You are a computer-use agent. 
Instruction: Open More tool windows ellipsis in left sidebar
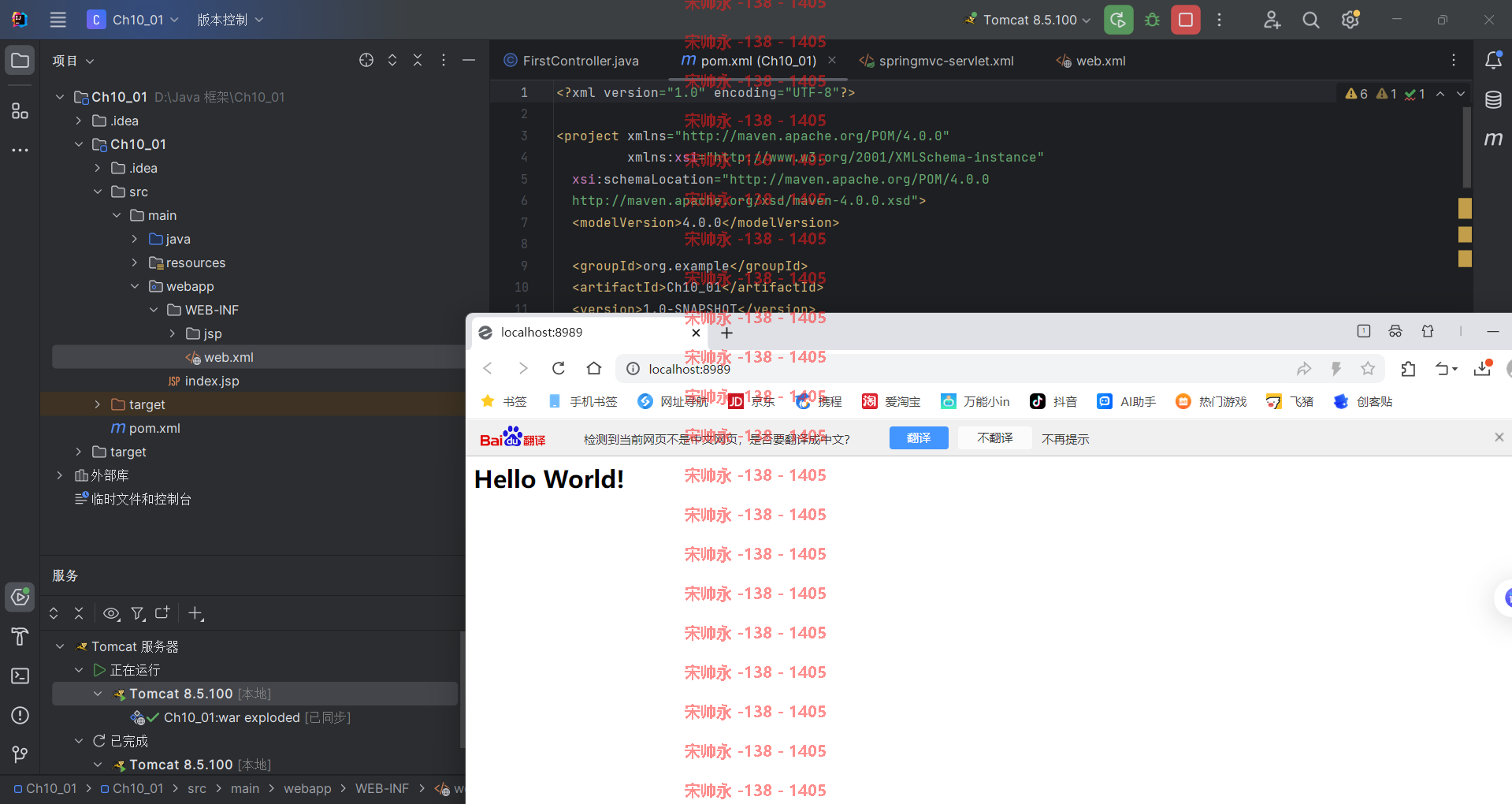tap(20, 150)
